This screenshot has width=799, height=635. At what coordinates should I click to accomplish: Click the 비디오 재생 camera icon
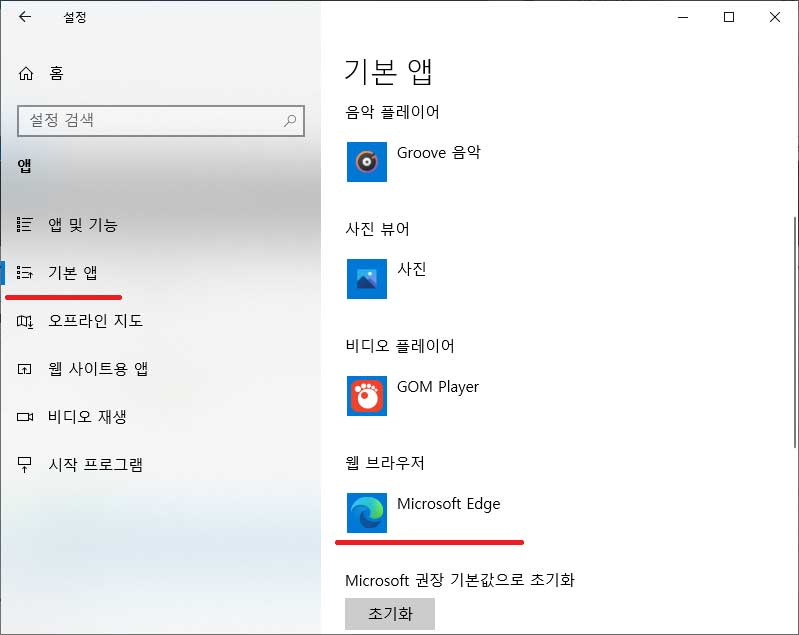[x=24, y=417]
